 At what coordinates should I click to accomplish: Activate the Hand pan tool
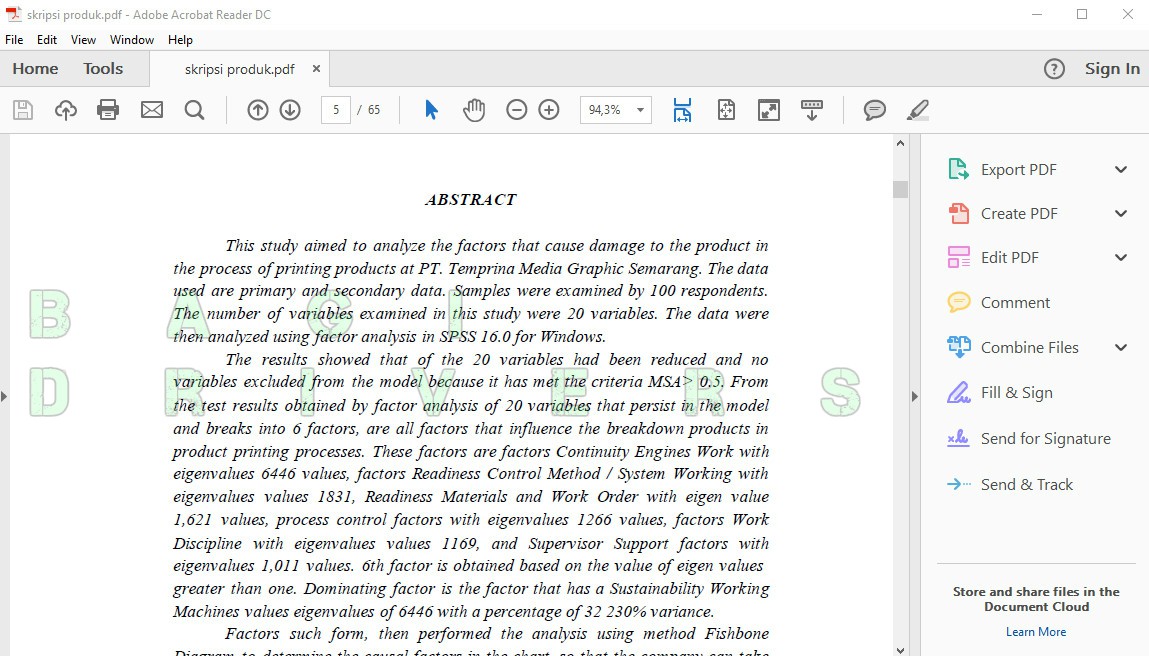(474, 110)
